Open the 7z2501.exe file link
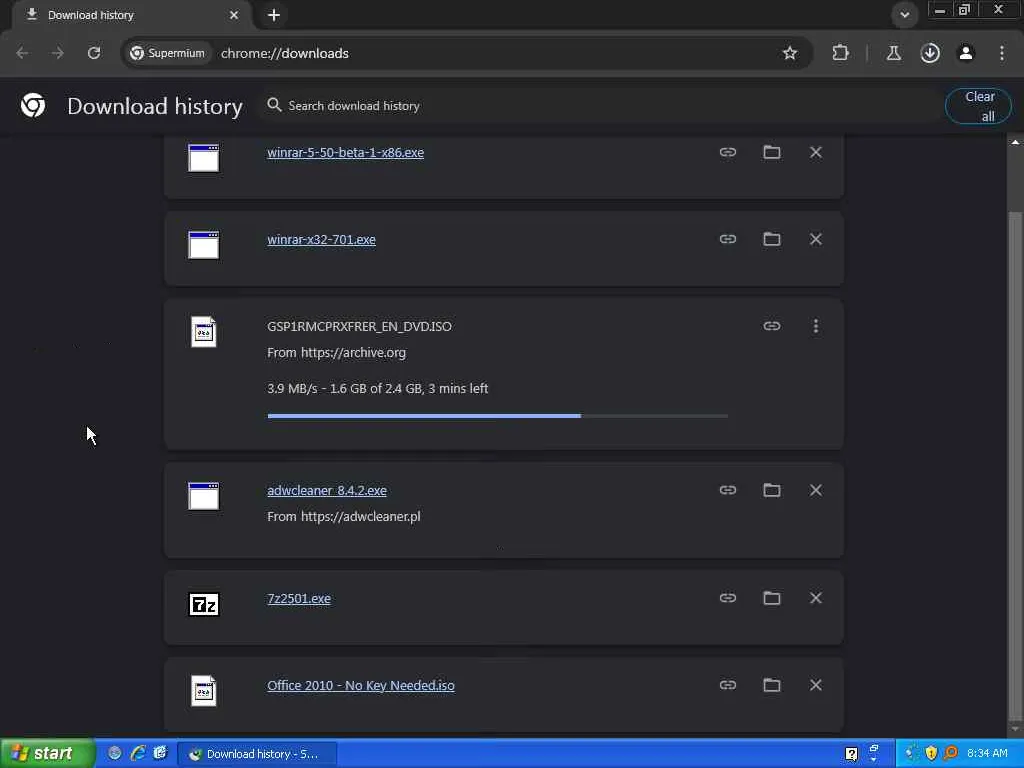 pyautogui.click(x=298, y=599)
